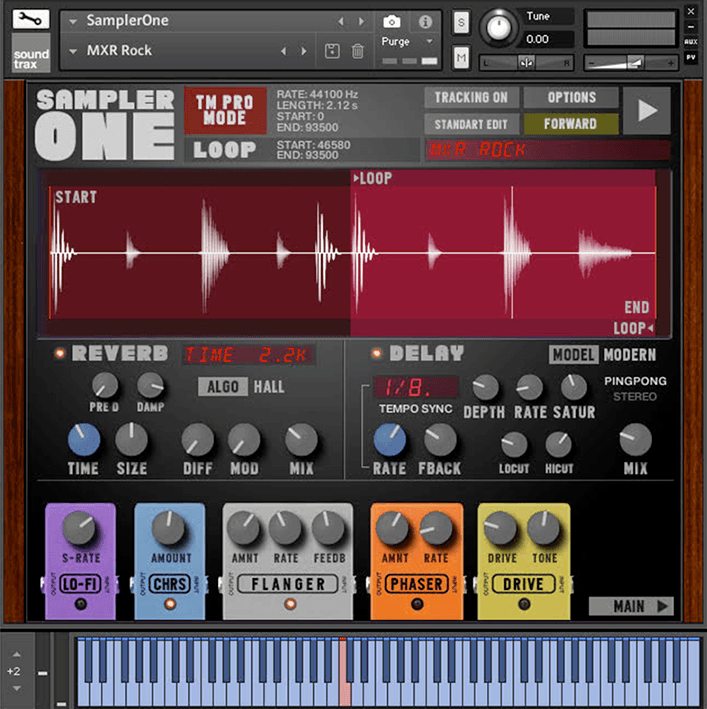Open the FORWARD playback direction selector

coord(570,124)
